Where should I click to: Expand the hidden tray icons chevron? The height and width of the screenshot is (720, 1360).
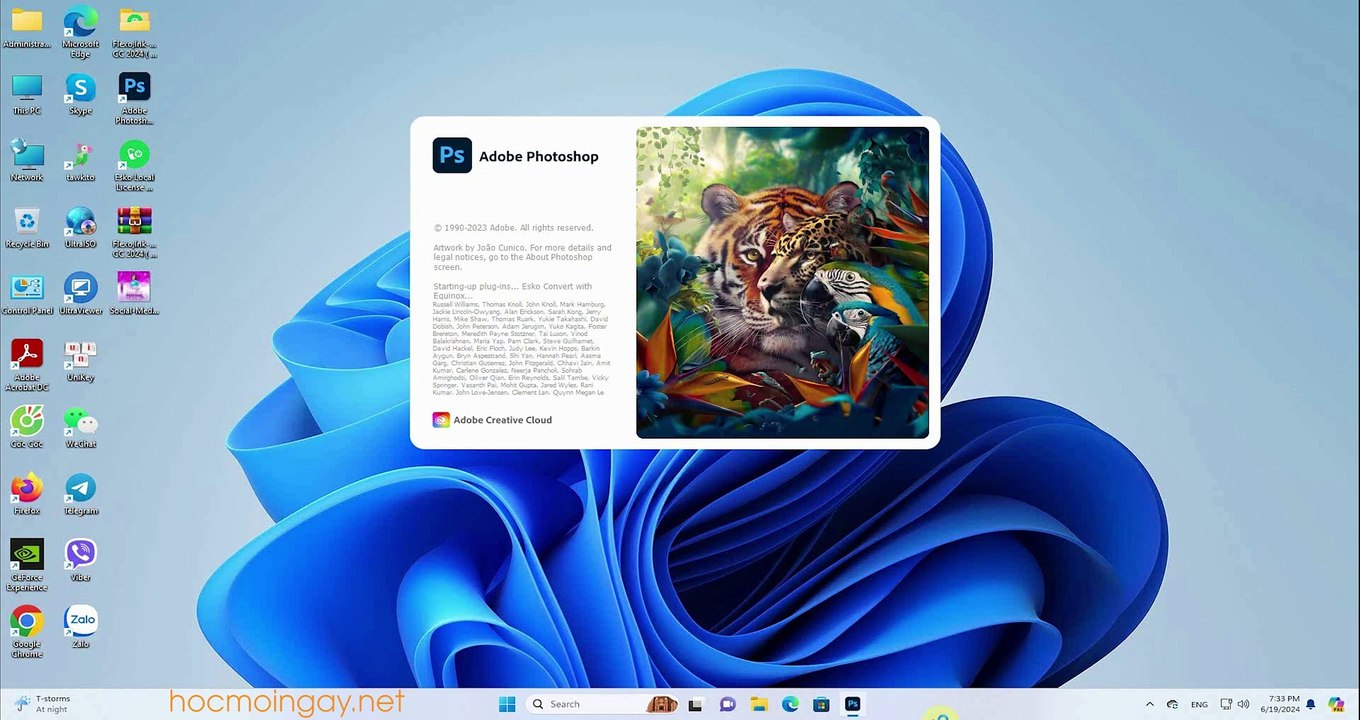tap(1149, 704)
